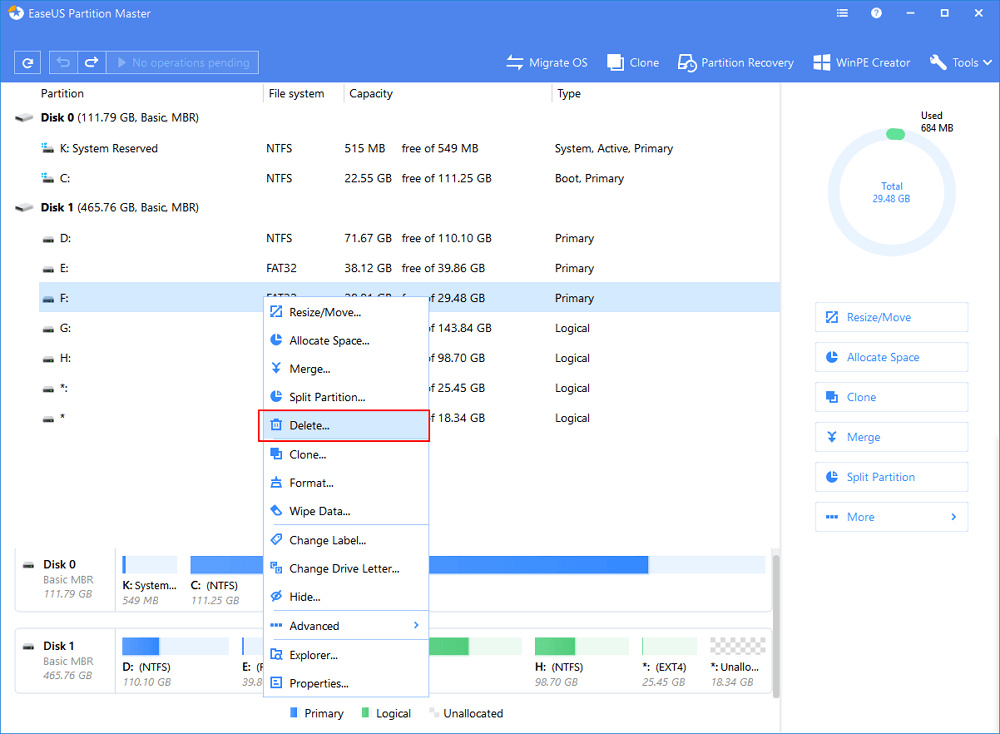Viewport: 1000px width, 734px height.
Task: Click Clone button in right panel
Action: 892,397
